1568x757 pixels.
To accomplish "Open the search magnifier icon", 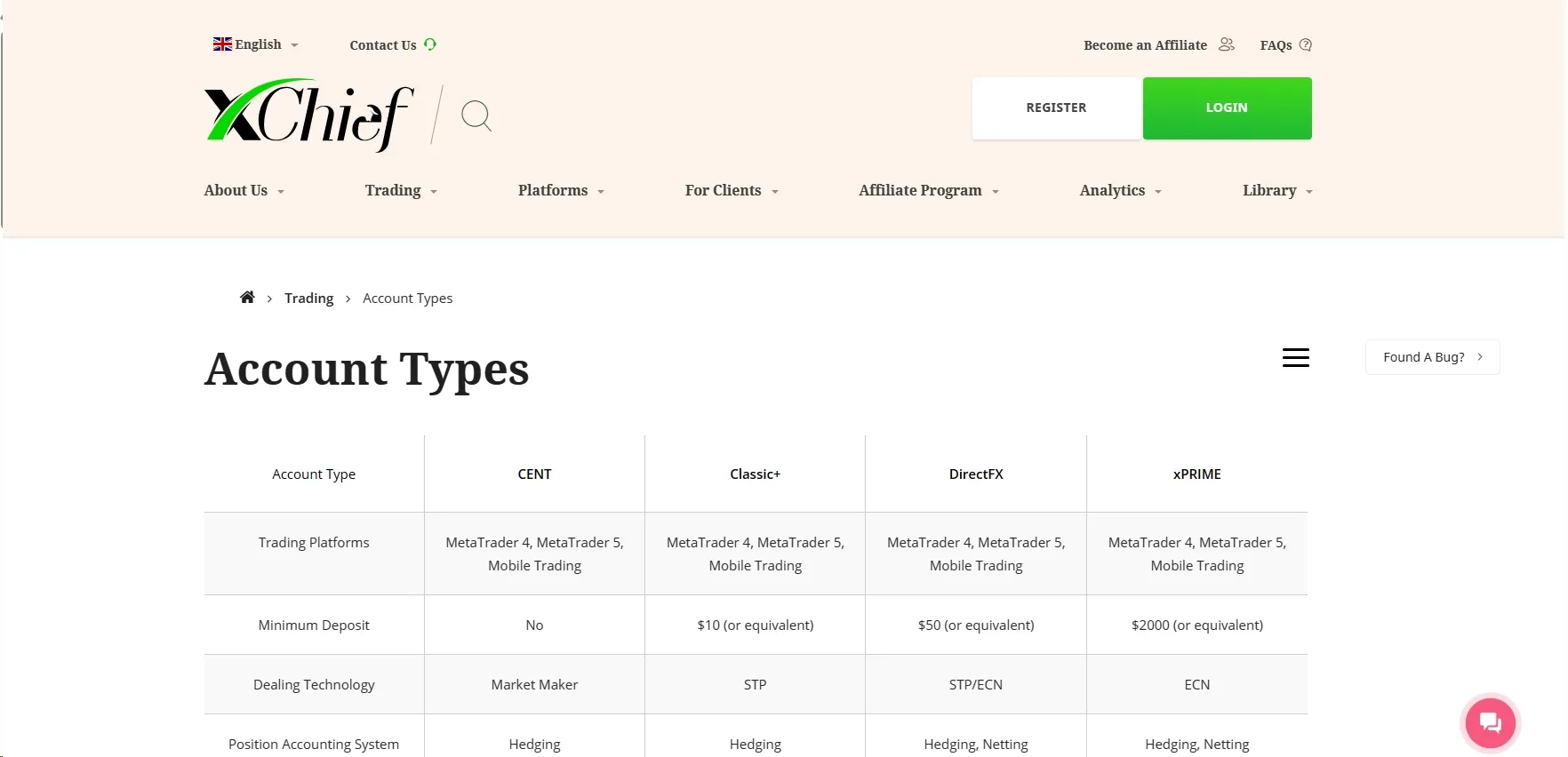I will pos(476,116).
